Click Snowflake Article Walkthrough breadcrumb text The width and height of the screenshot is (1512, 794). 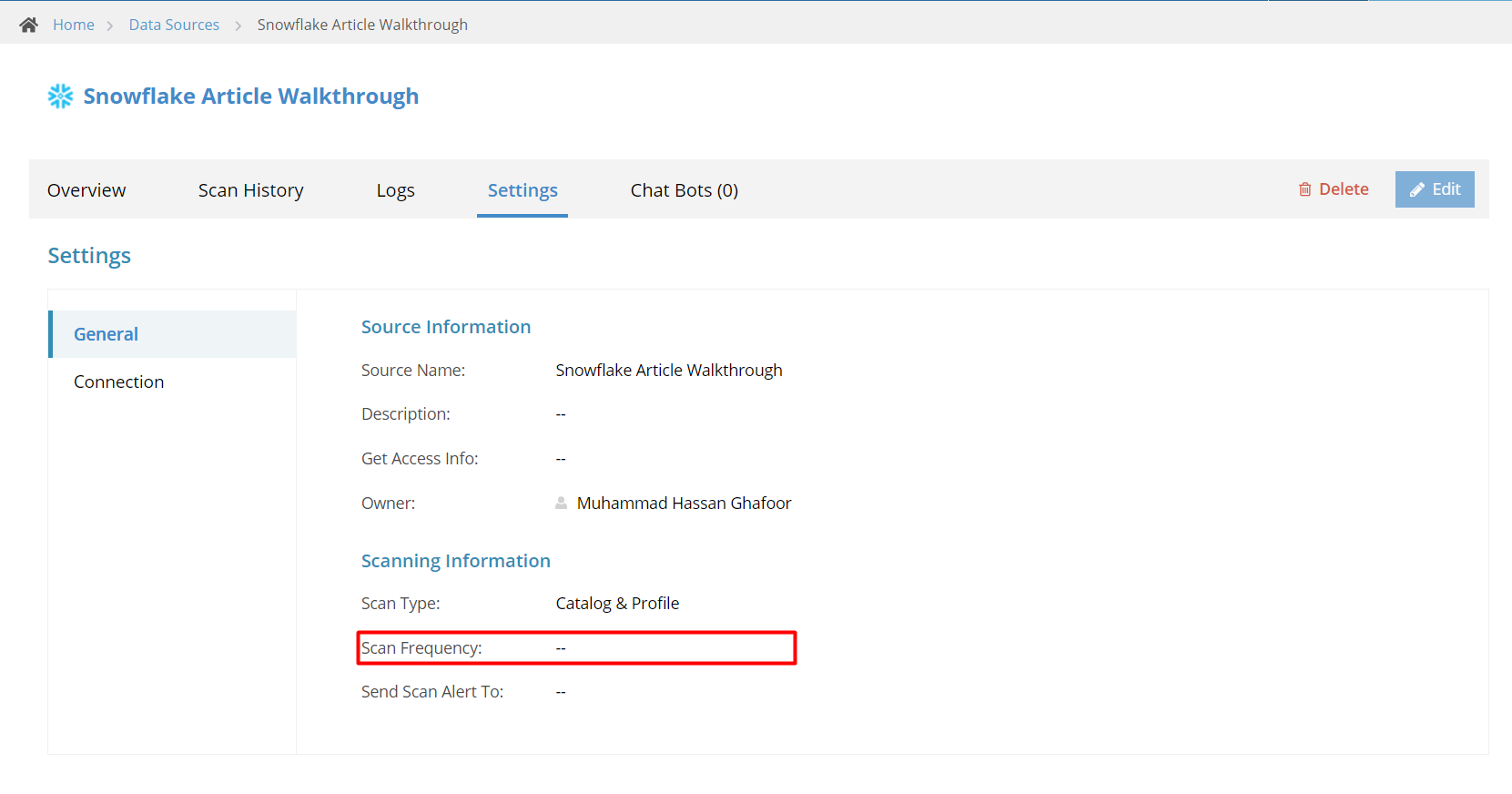[362, 25]
